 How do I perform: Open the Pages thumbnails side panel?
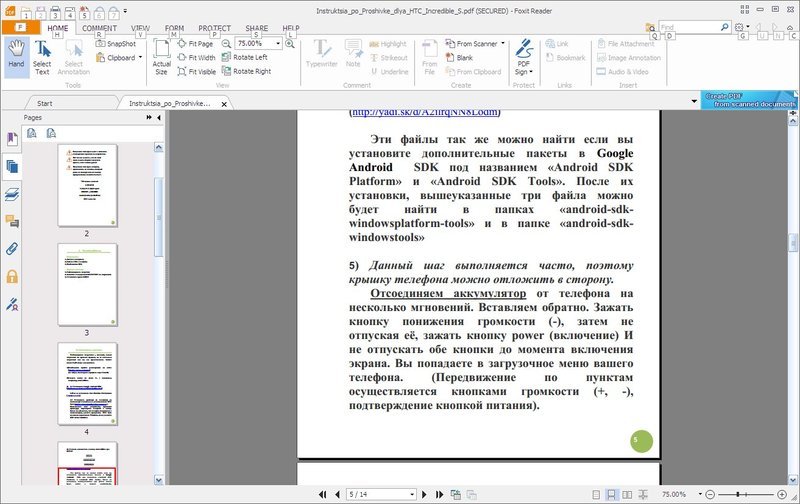12,167
